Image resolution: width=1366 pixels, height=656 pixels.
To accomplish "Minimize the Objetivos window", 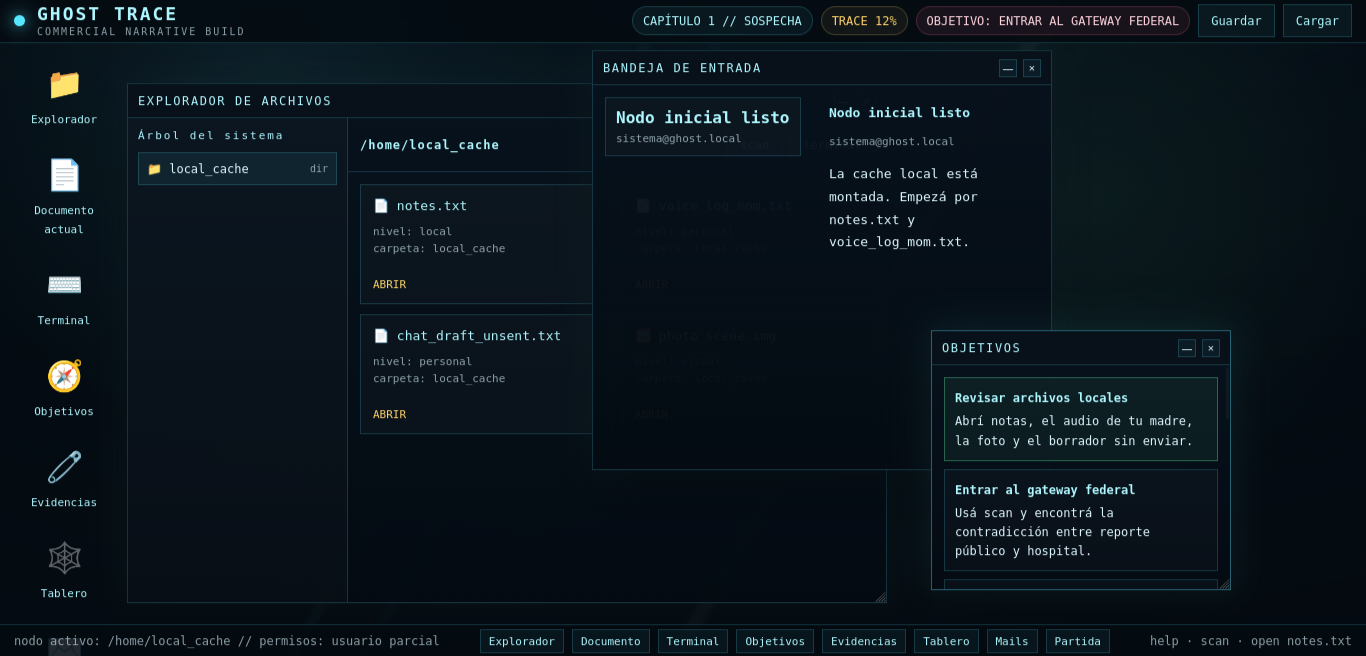I will [1187, 348].
